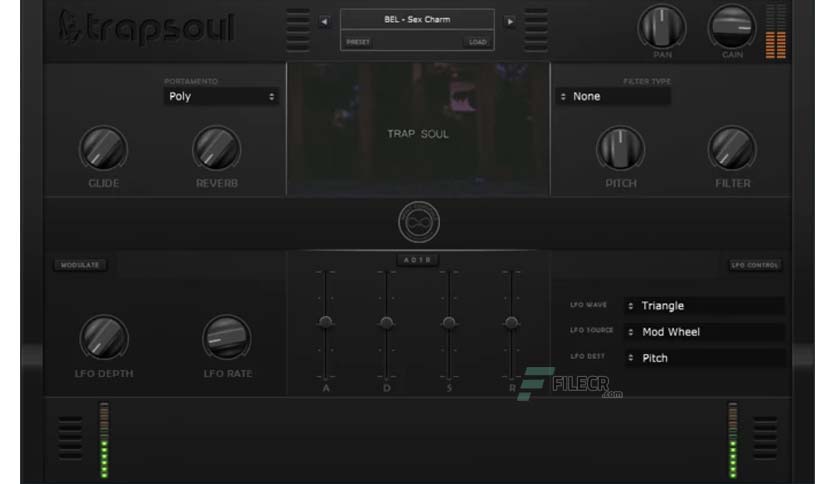Click the LFO RATE knob

pos(227,338)
